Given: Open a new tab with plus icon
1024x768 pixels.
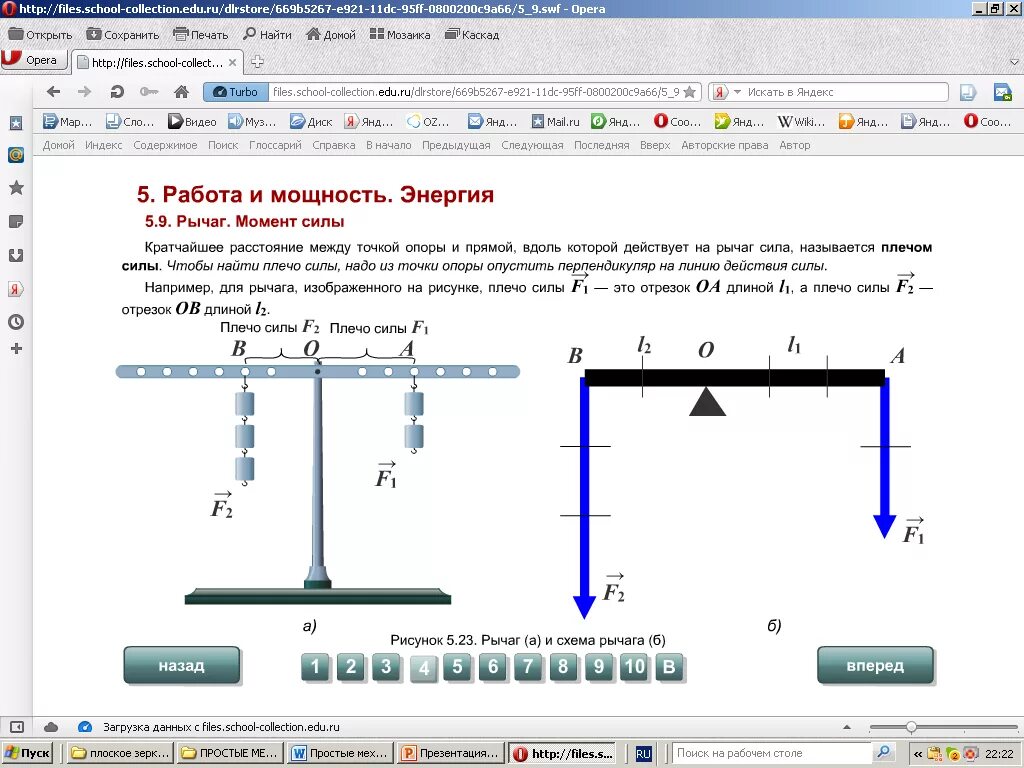Looking at the screenshot, I should click(257, 62).
